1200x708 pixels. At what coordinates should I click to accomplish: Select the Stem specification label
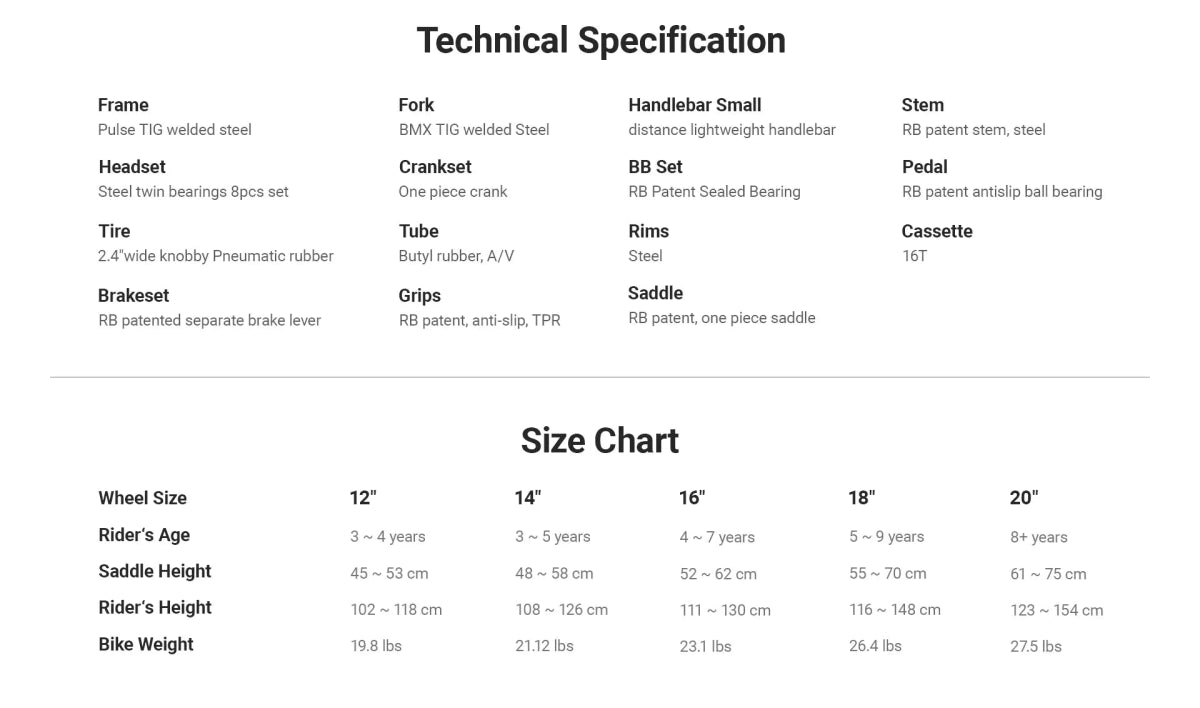tap(922, 105)
